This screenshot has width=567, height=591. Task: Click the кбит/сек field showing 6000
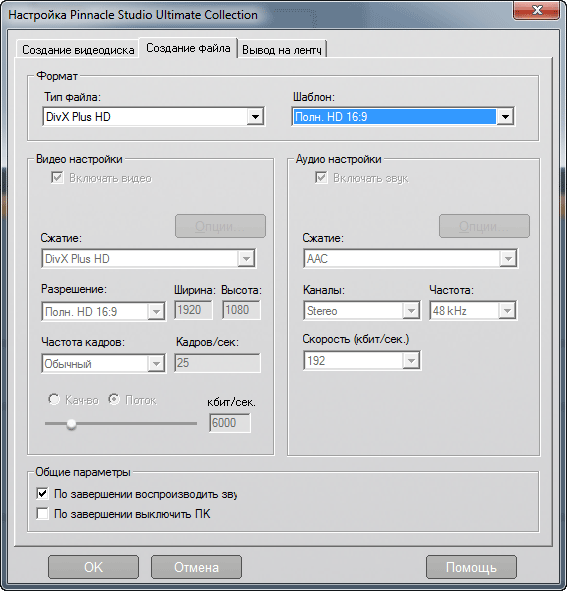pyautogui.click(x=230, y=423)
